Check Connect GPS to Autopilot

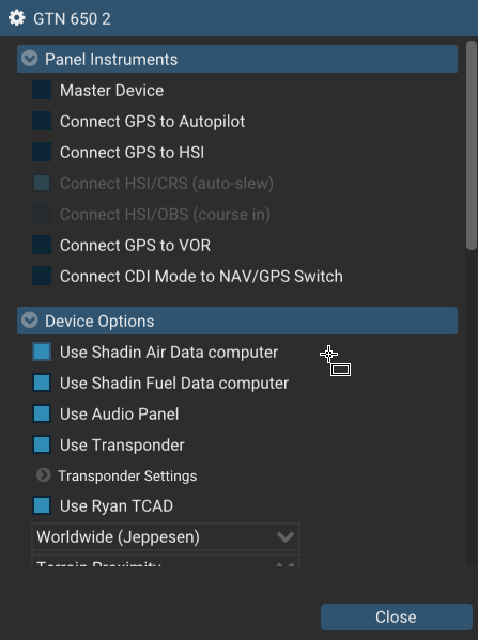pyautogui.click(x=42, y=121)
